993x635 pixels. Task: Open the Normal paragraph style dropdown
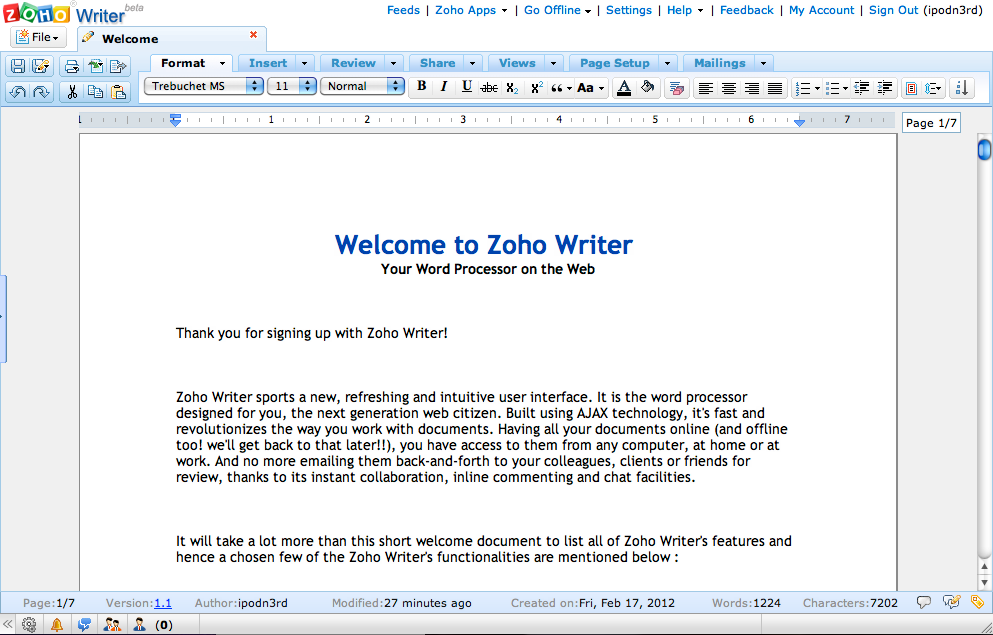click(362, 86)
